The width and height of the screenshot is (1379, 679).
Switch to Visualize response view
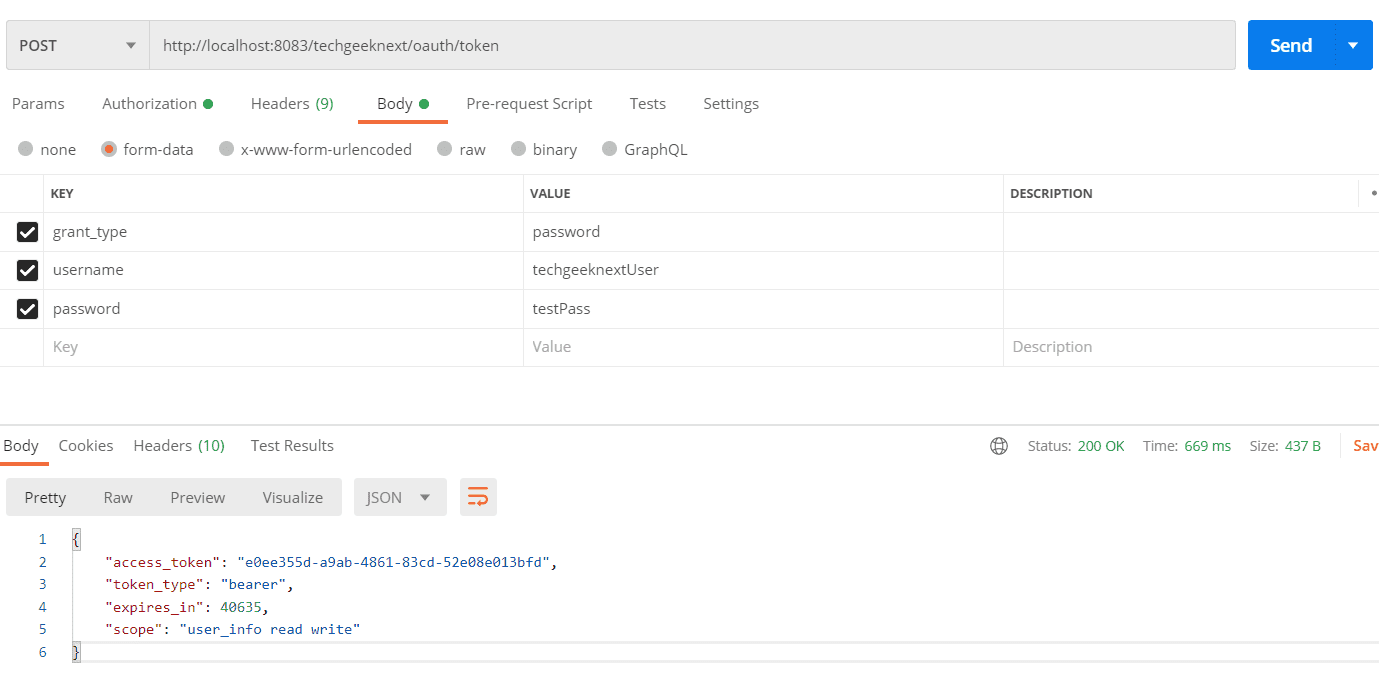point(293,497)
